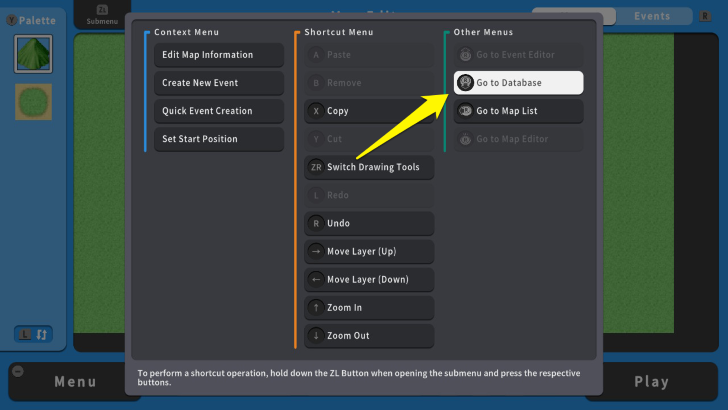Pick the grass tile in the palette

33,100
